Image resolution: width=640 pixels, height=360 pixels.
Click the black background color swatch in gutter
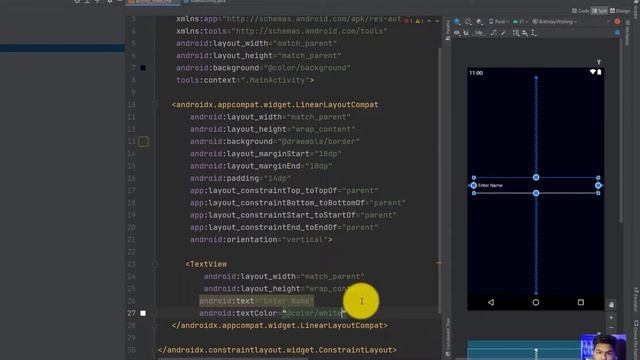[x=143, y=68]
